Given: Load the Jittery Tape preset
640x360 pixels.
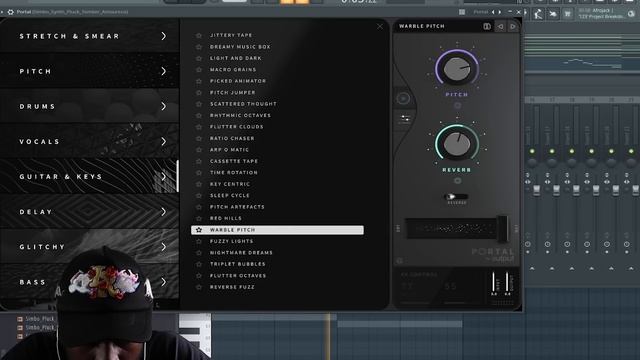Looking at the screenshot, I should 231,36.
